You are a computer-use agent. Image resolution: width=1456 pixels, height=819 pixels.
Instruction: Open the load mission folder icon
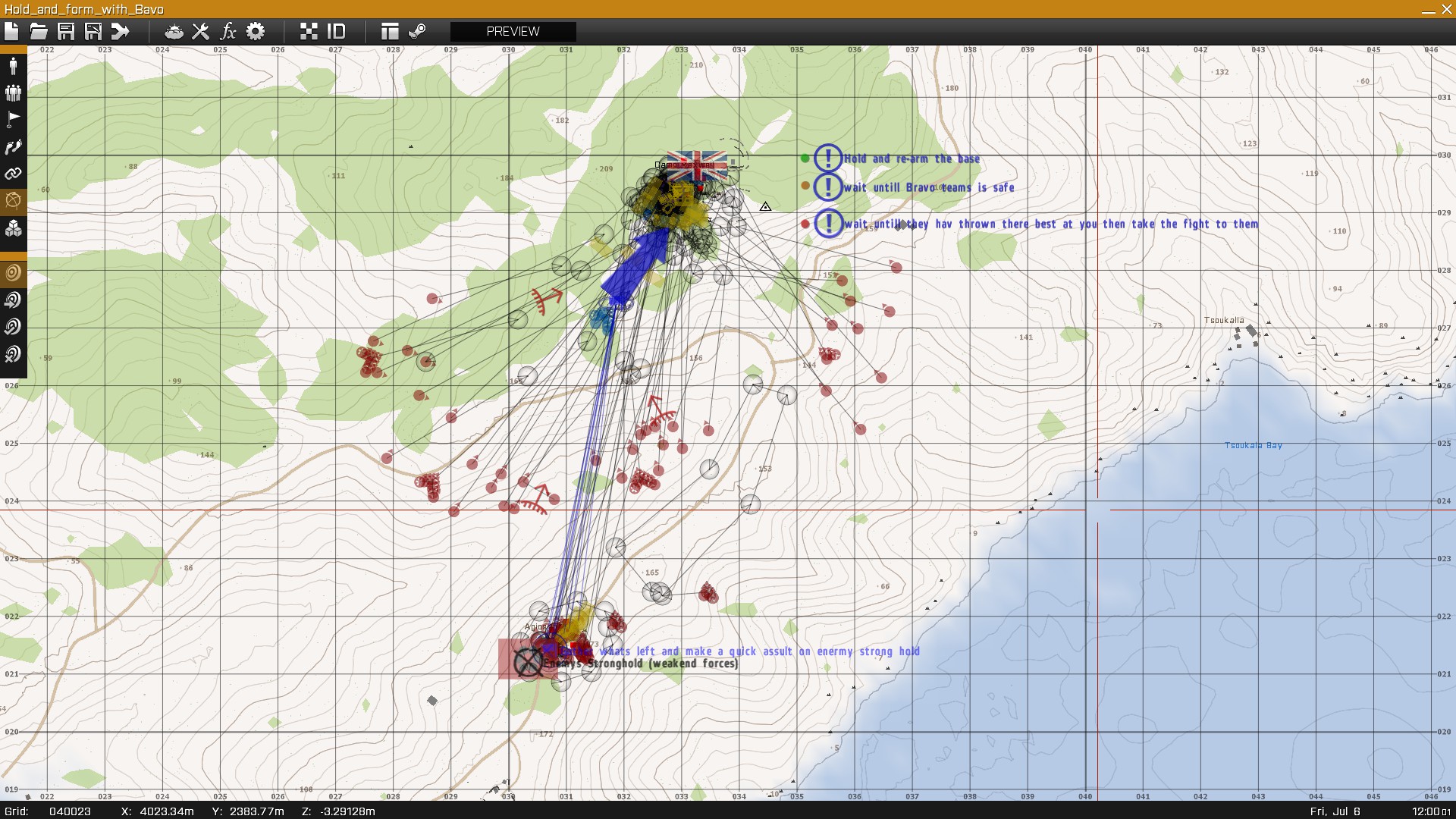39,31
